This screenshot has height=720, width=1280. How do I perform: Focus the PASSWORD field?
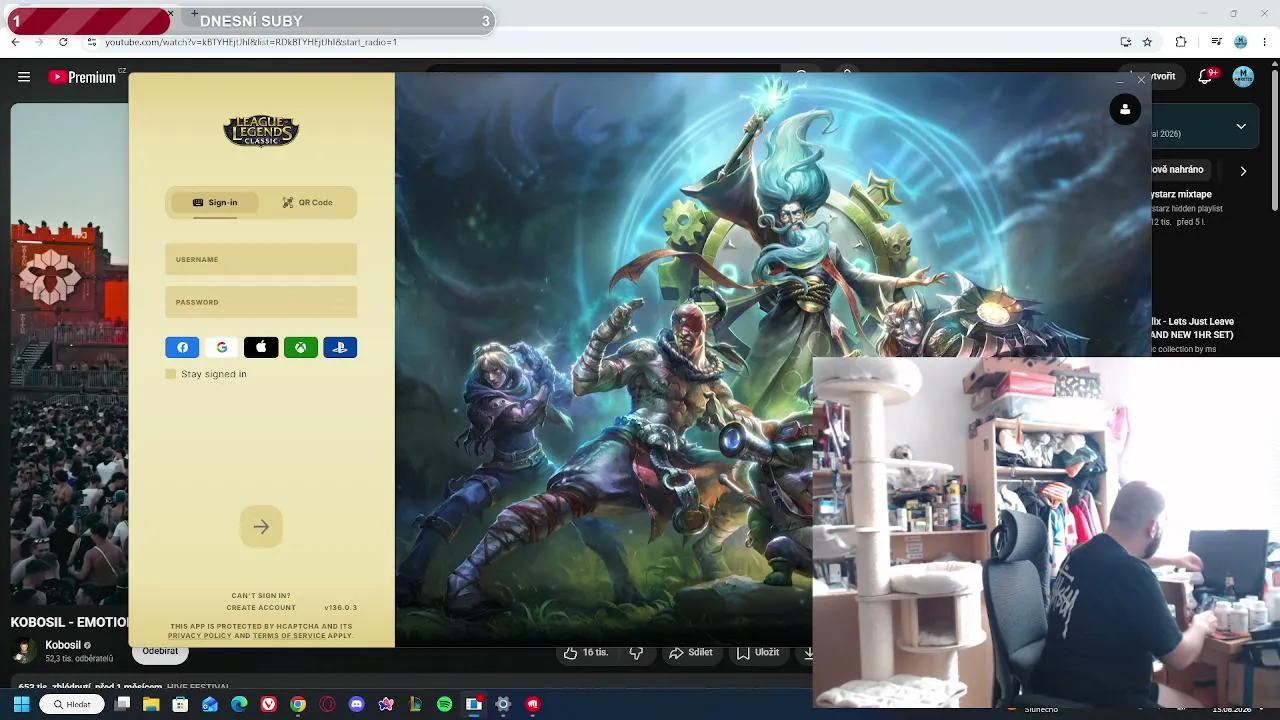click(x=261, y=302)
